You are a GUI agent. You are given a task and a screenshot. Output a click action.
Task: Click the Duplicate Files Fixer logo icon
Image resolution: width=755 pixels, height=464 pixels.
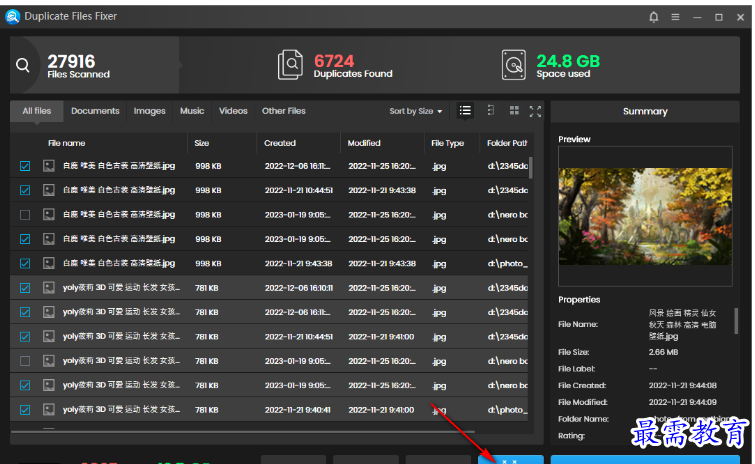[13, 16]
